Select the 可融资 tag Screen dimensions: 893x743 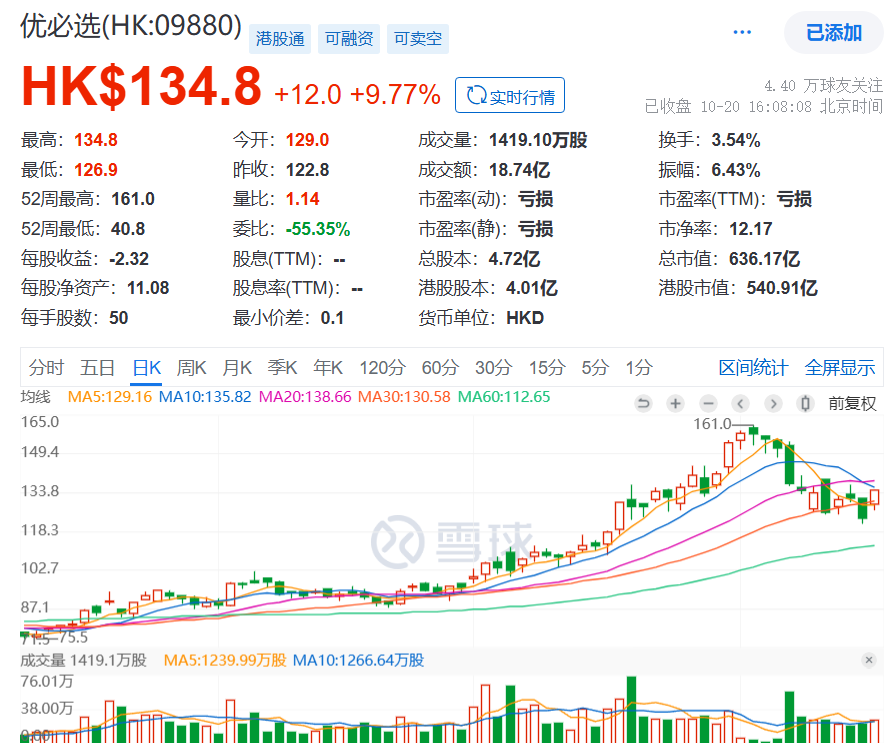point(349,39)
